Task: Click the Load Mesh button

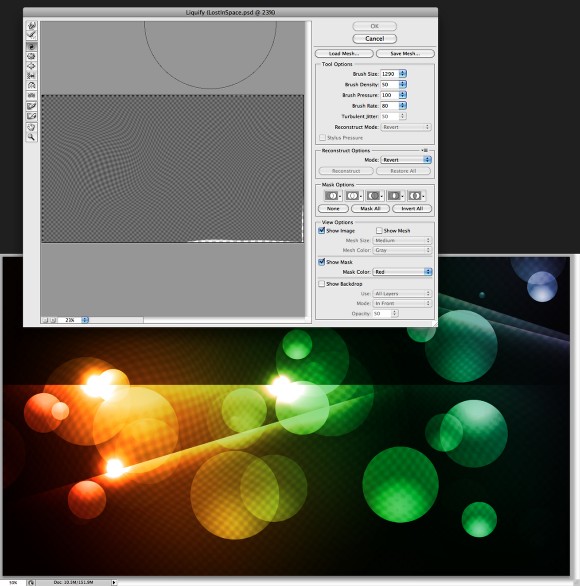Action: tap(344, 53)
